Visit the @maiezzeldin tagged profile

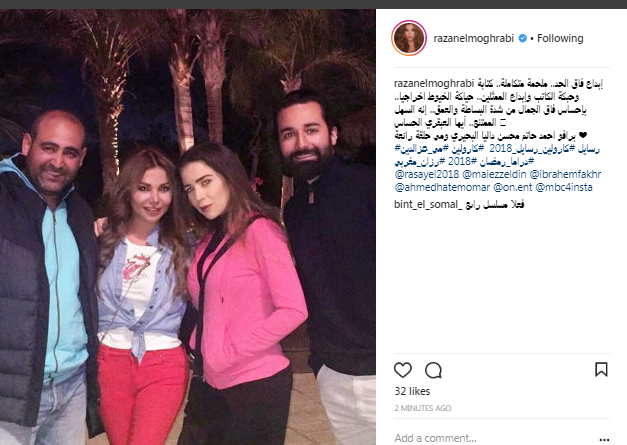click(494, 175)
